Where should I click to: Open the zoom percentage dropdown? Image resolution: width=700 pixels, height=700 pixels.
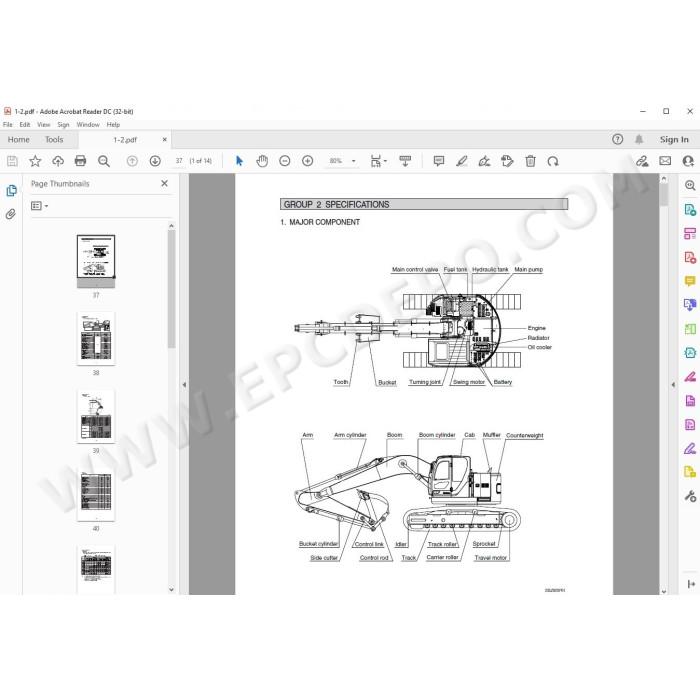coord(354,161)
